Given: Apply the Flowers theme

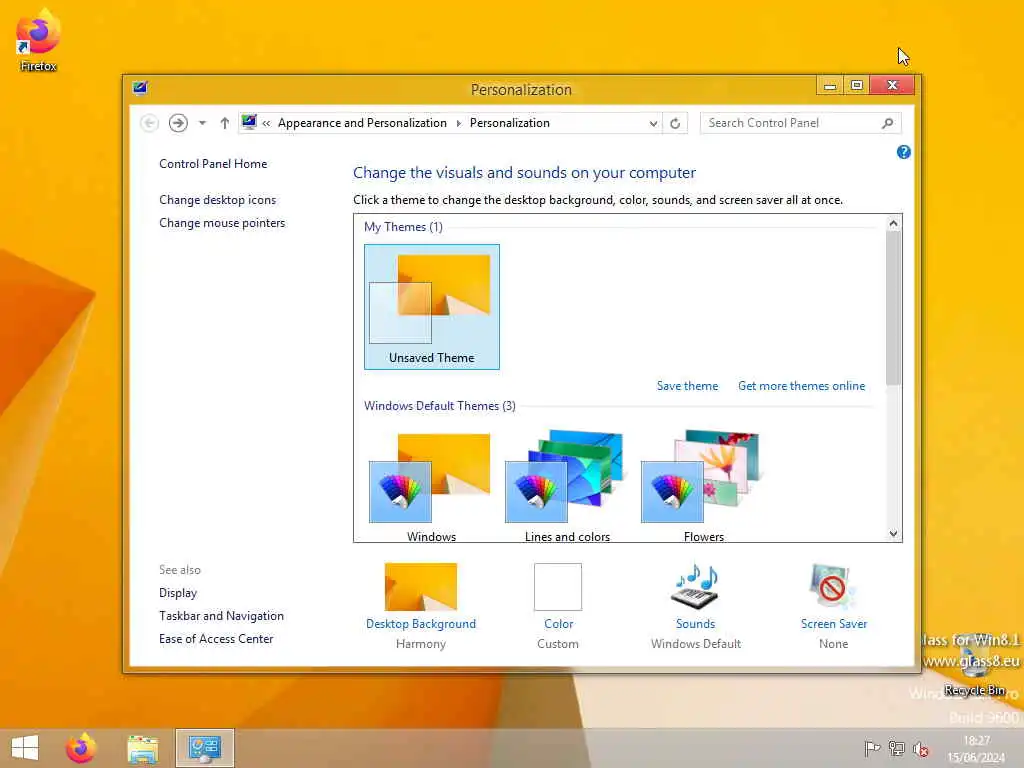Looking at the screenshot, I should click(x=703, y=485).
